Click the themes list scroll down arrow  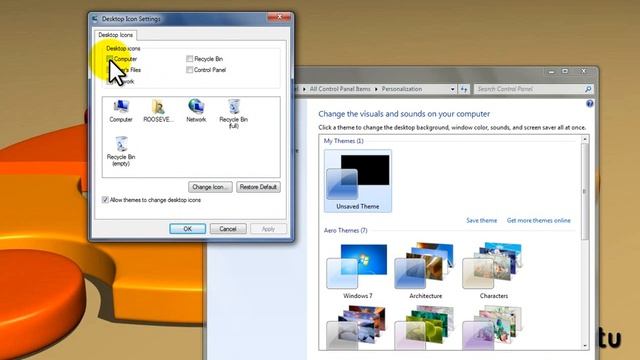pos(585,346)
